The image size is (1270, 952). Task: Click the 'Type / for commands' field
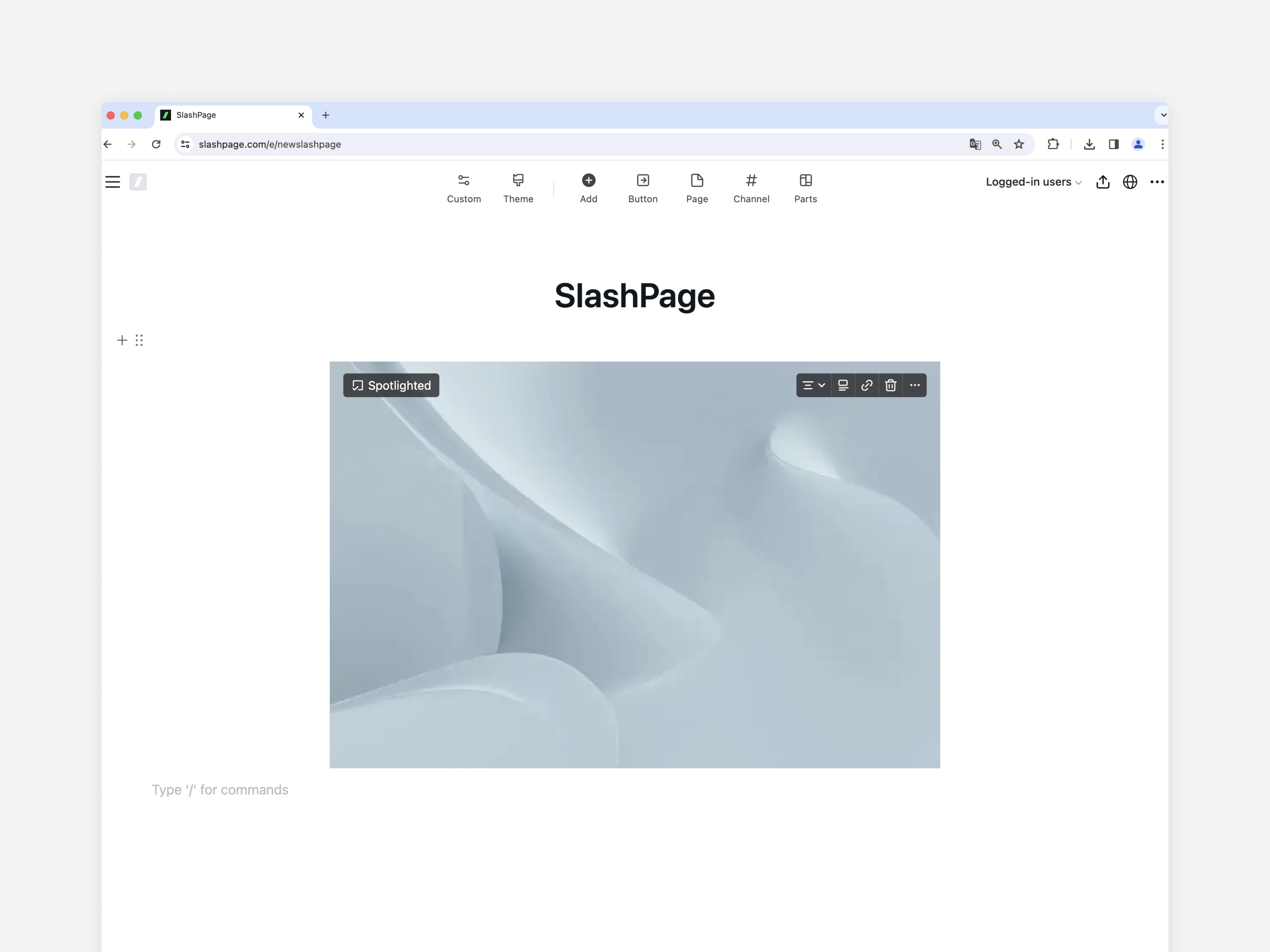coord(220,790)
